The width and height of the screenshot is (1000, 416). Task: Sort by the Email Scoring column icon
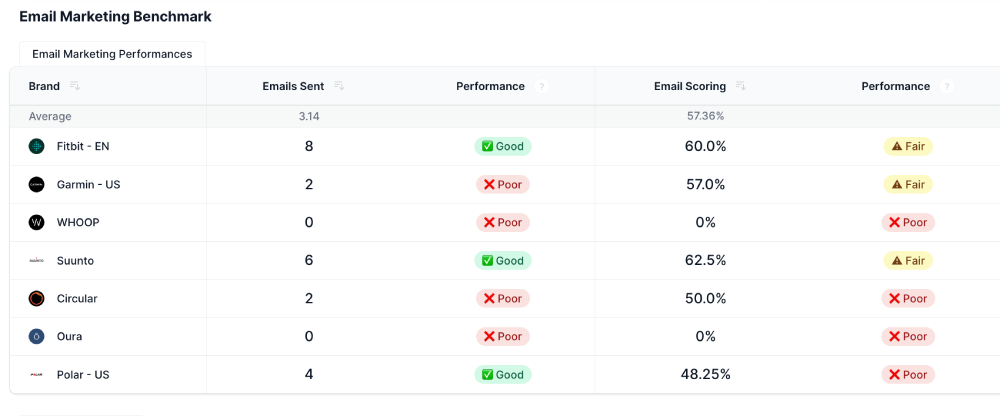(740, 86)
